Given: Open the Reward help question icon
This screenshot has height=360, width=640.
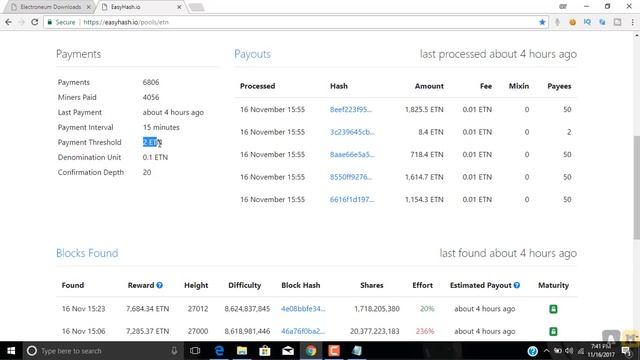Looking at the screenshot, I should [160, 285].
